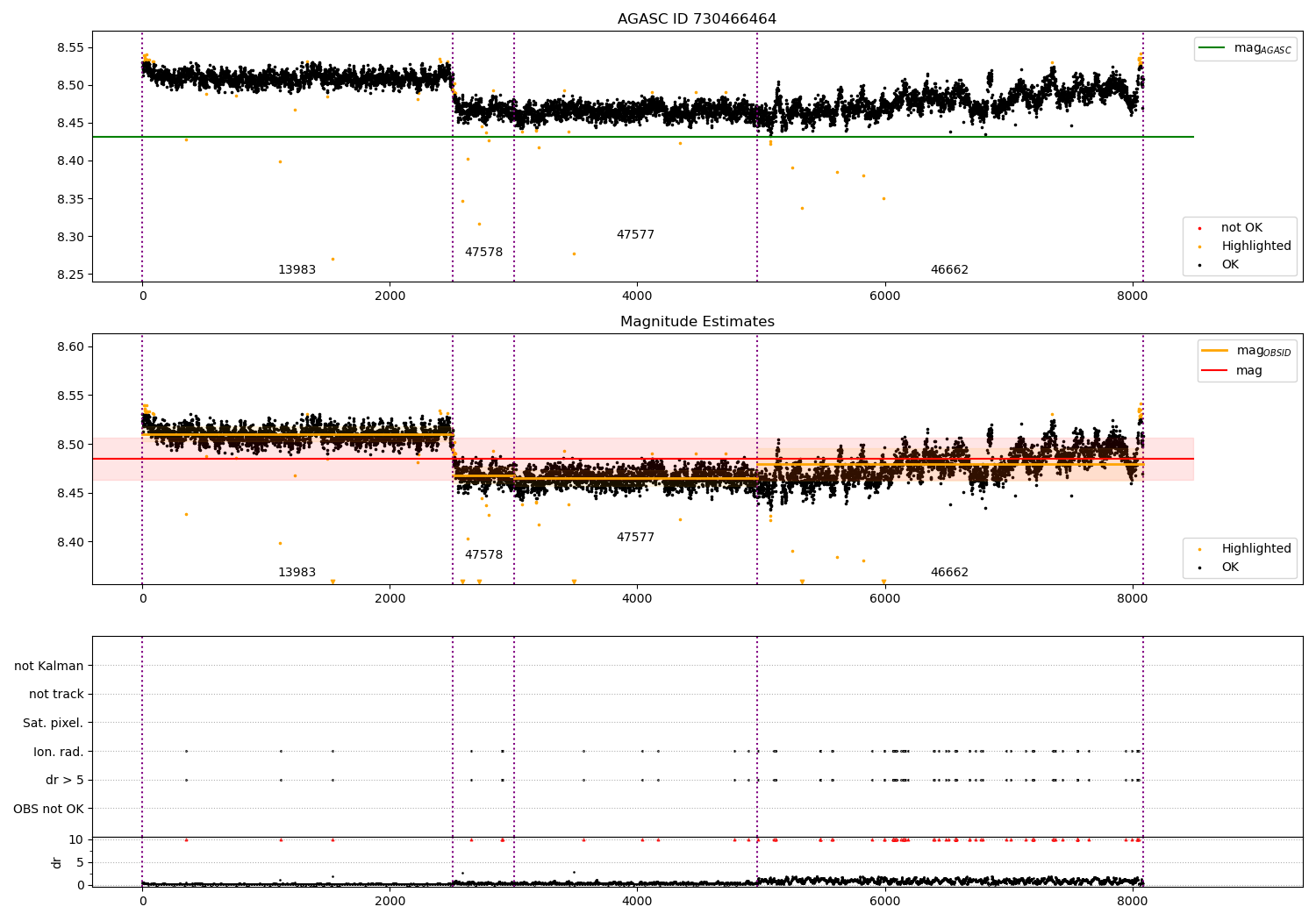Click the 'not track' axis label

pos(56,695)
